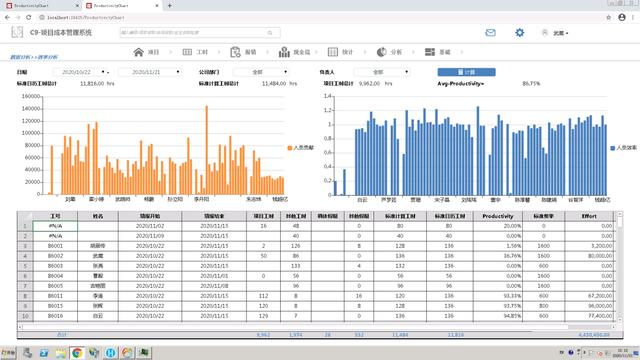Click the home house icon in navigation
Screen dimensions: 640x360
(138, 52)
